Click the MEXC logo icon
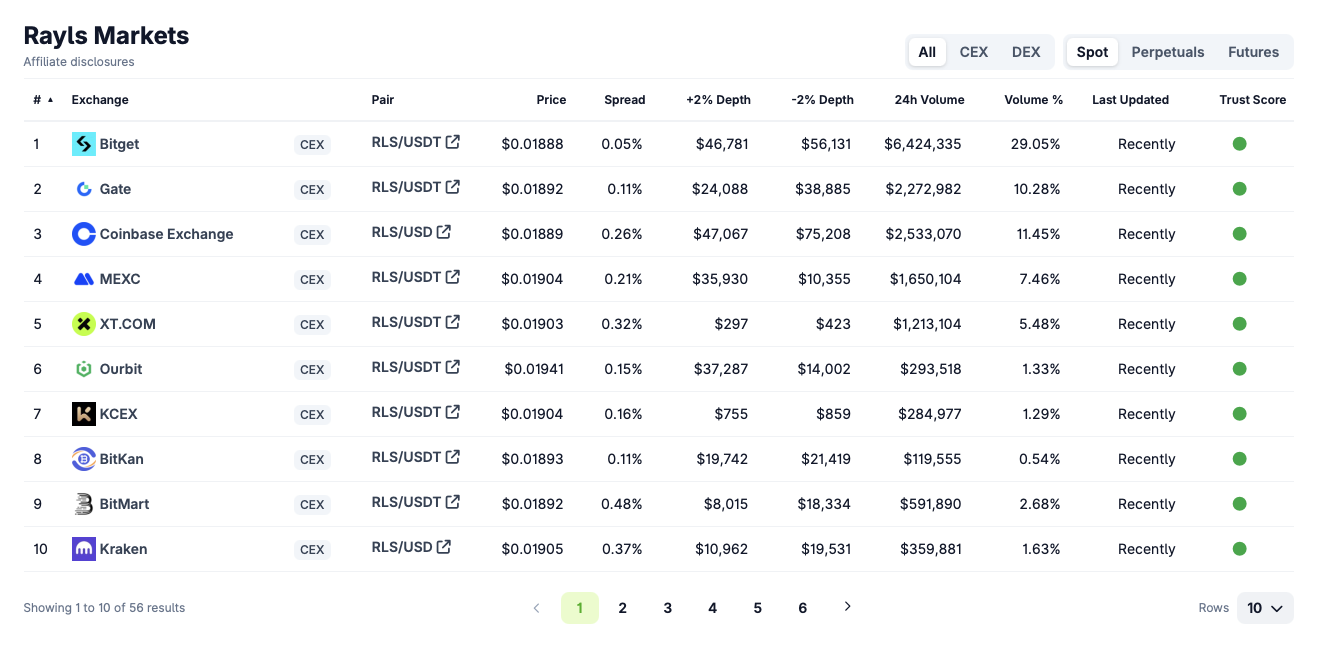 click(x=84, y=279)
